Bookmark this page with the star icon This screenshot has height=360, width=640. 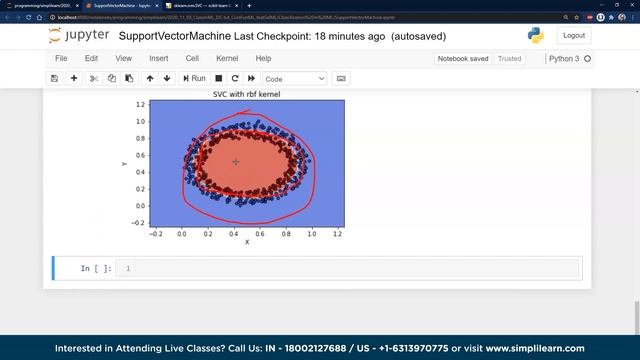577,18
